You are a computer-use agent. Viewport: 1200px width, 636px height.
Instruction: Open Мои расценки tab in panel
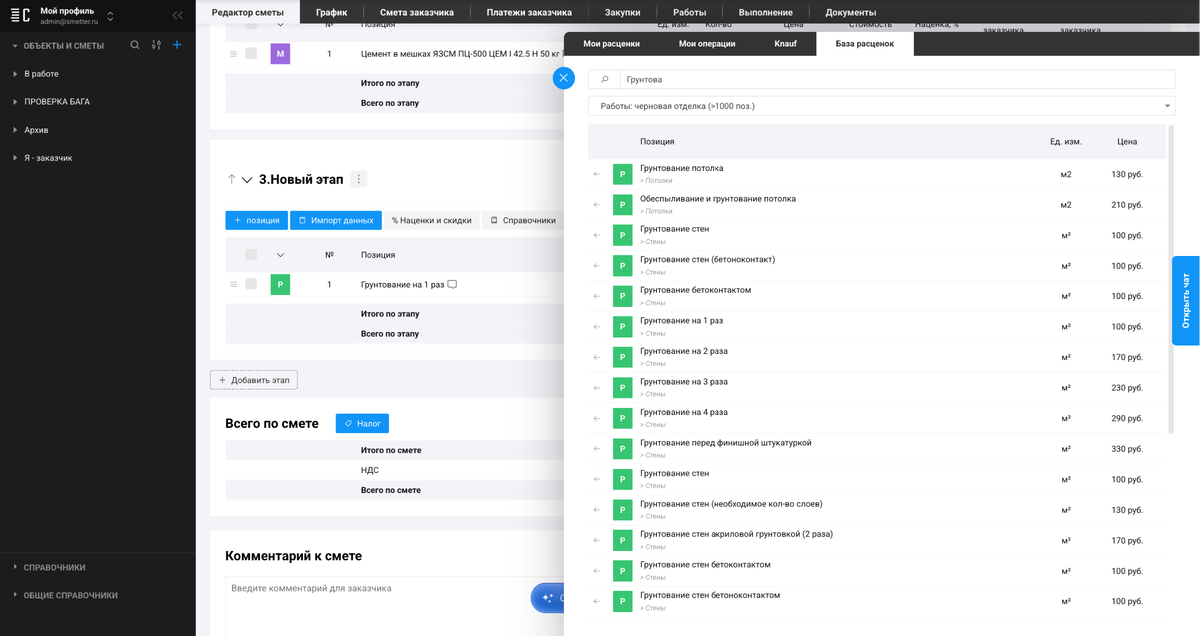(612, 44)
